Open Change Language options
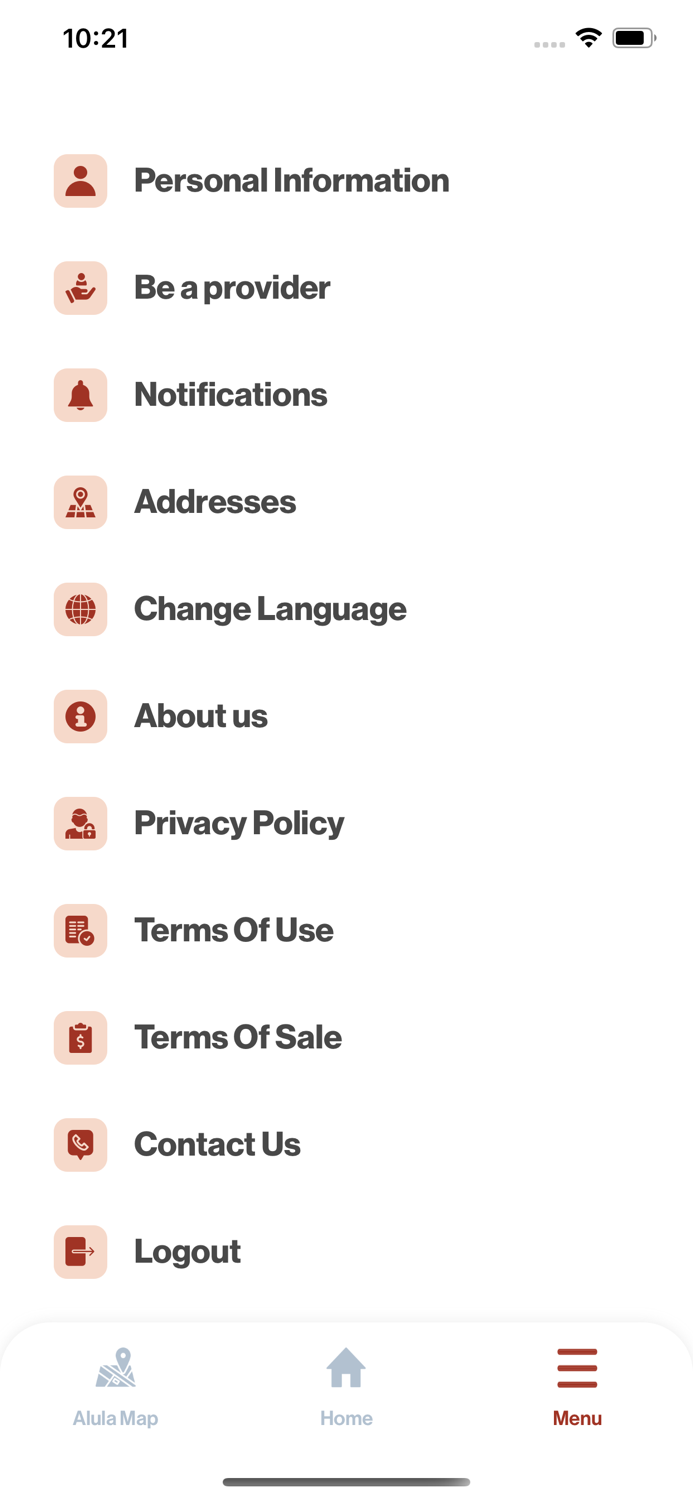Image resolution: width=693 pixels, height=1500 pixels. 270,609
